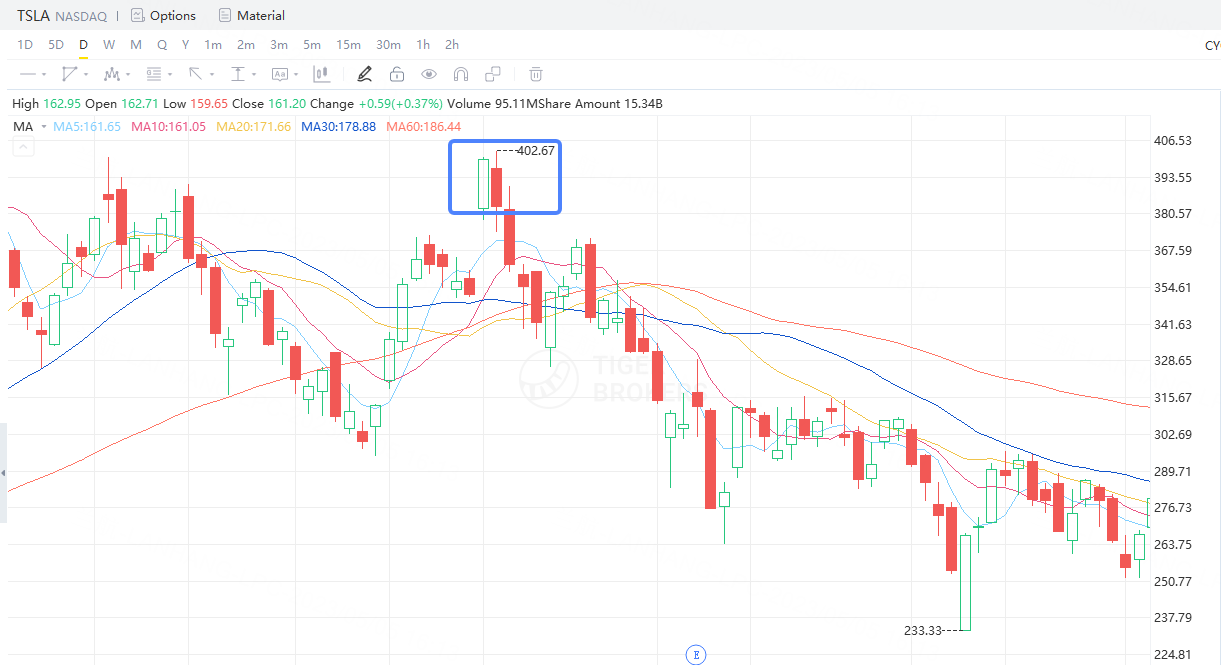This screenshot has height=665, width=1221.
Task: Select the wave pattern drawing tool
Action: click(x=112, y=74)
